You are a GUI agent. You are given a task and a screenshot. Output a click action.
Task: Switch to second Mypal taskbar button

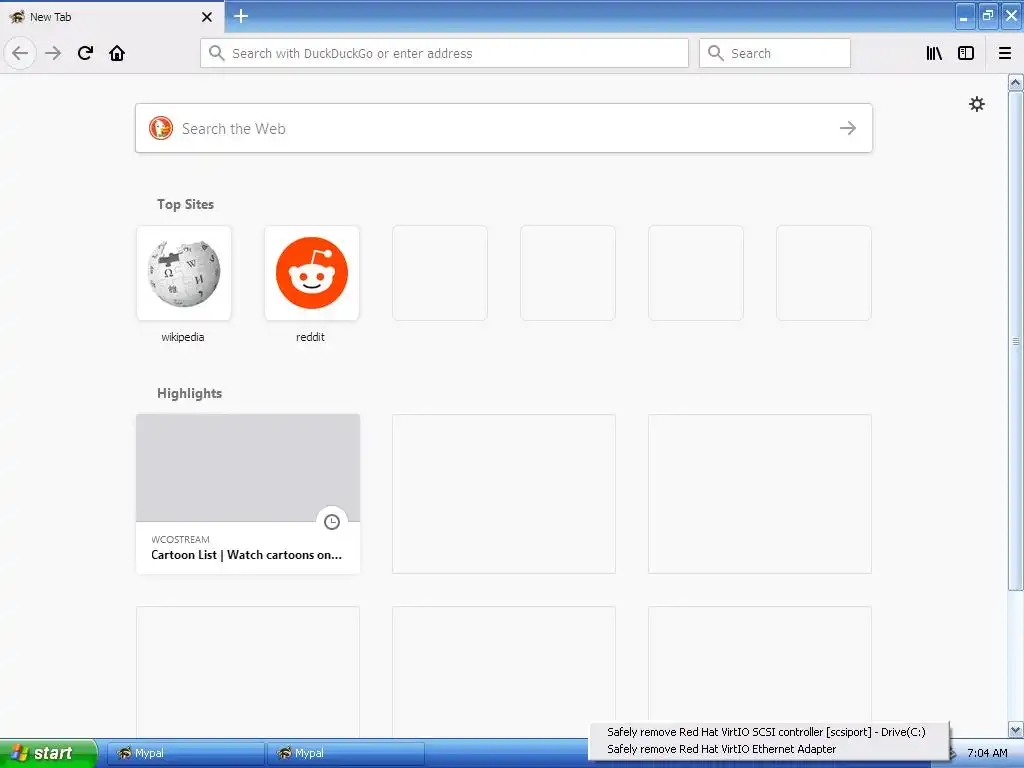tap(345, 753)
